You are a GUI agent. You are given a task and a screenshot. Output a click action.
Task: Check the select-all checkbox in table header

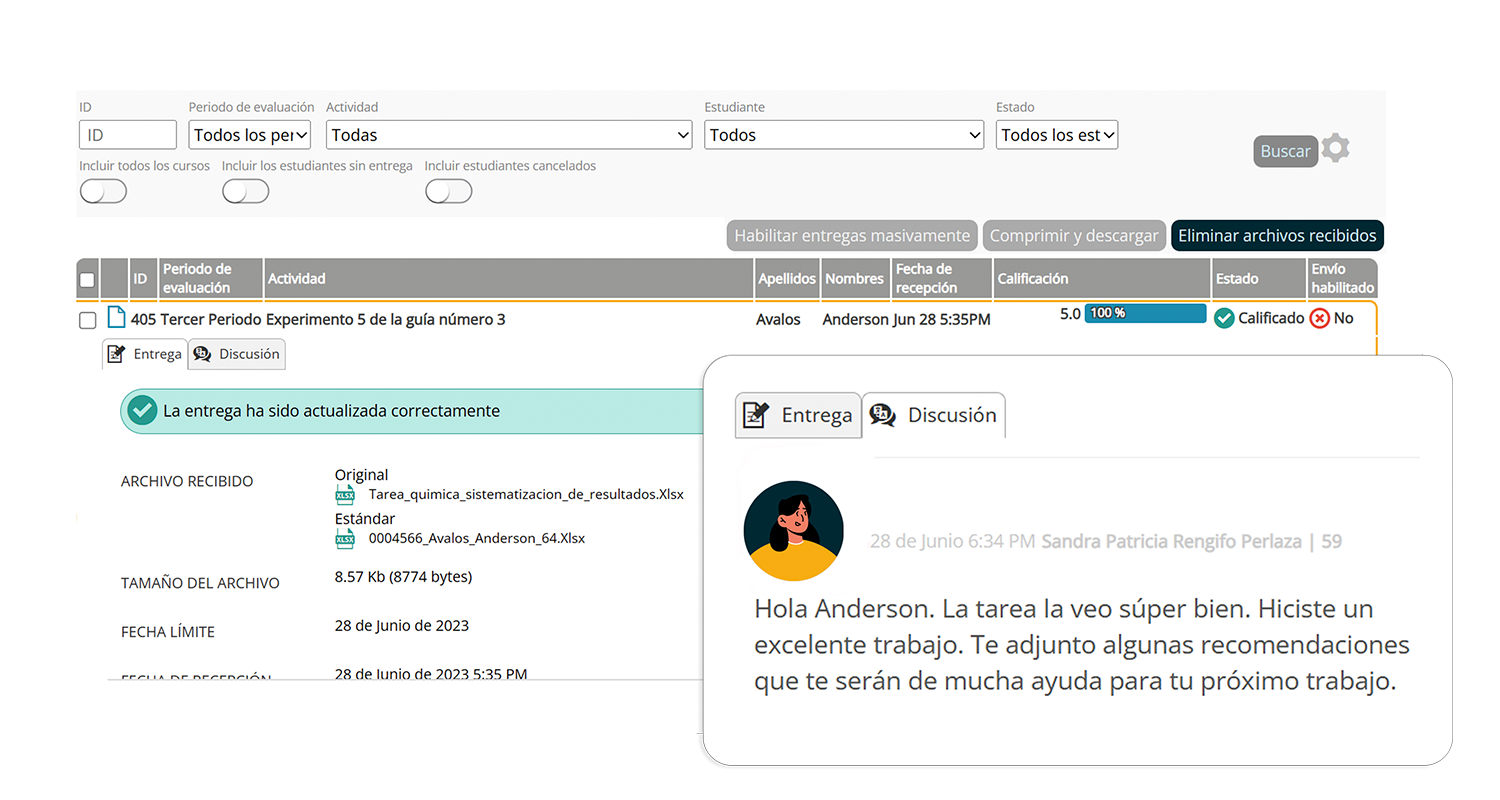point(87,279)
